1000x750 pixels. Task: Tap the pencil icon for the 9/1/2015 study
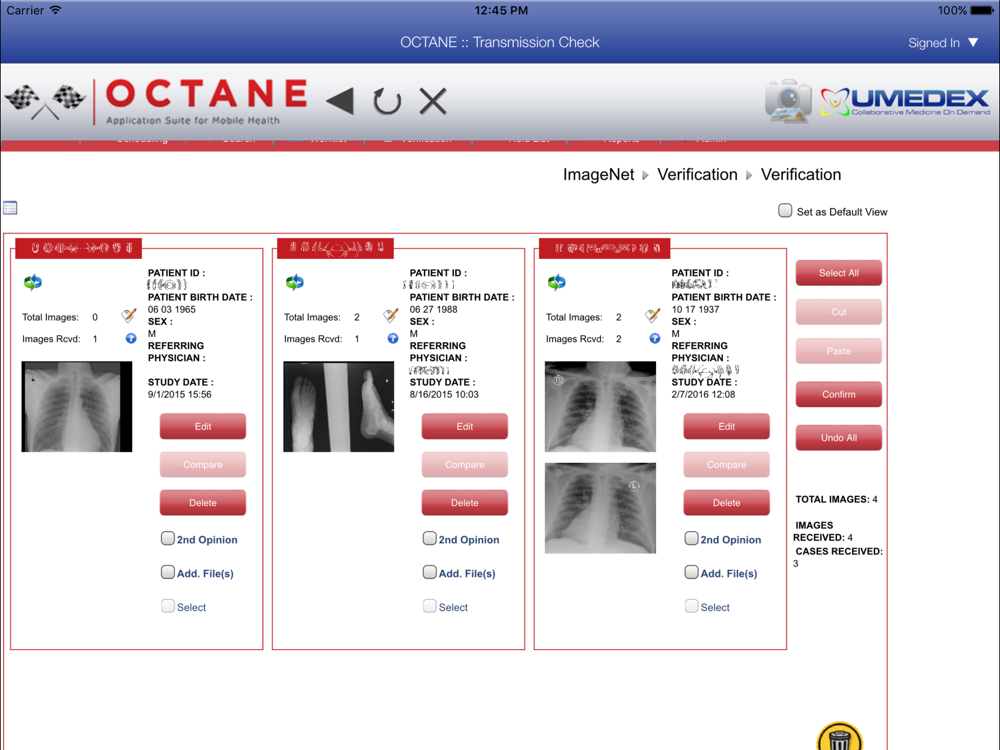tap(129, 315)
